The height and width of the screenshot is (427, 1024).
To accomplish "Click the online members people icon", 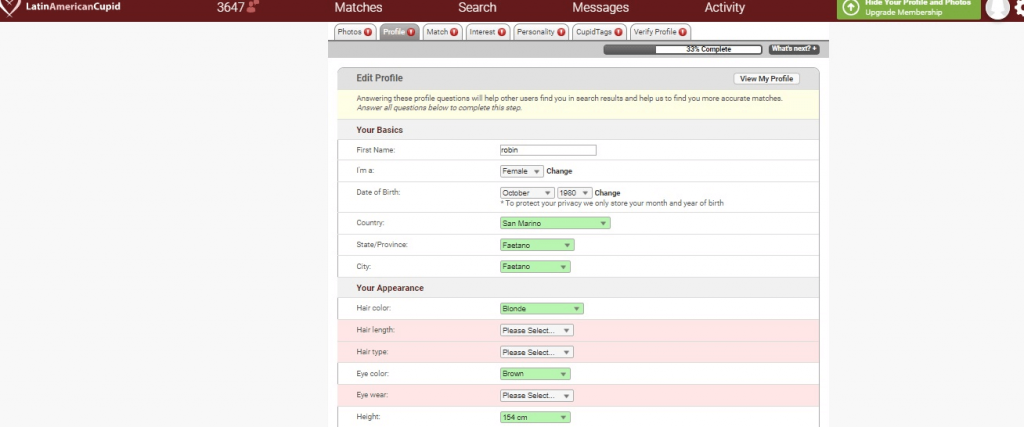I will [252, 8].
